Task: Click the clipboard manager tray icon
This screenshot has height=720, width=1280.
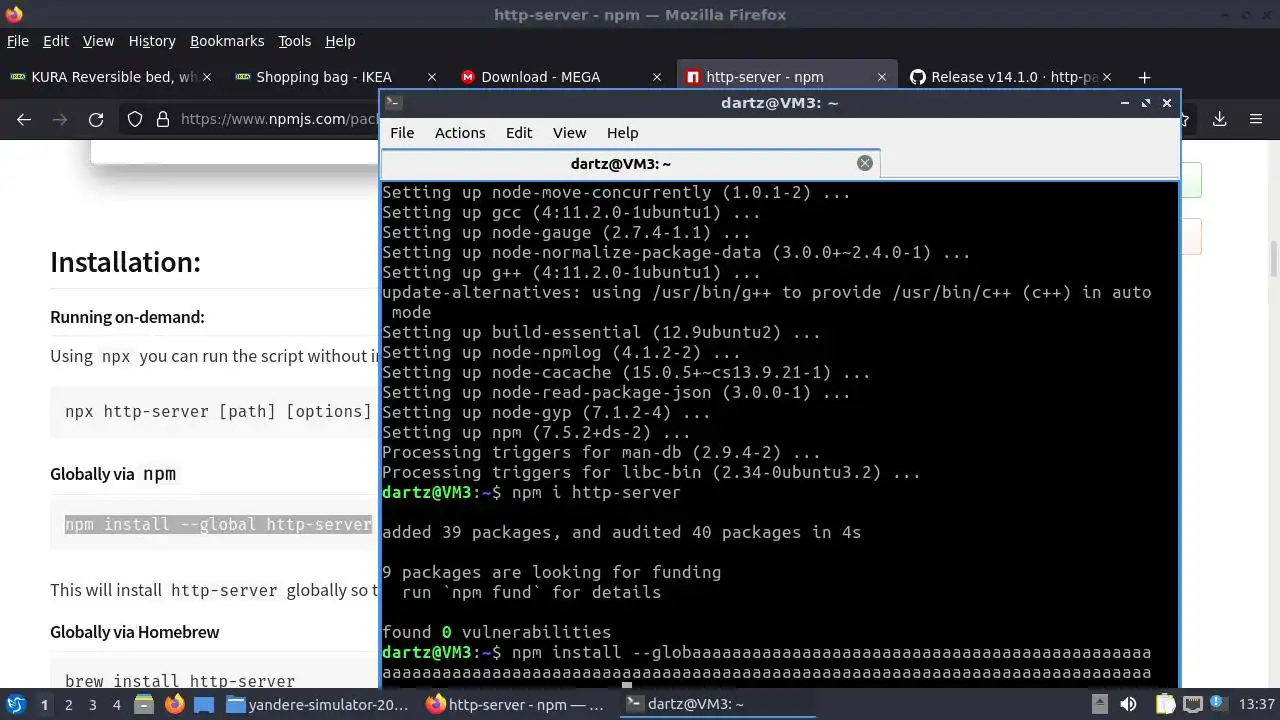Action: click(1164, 704)
